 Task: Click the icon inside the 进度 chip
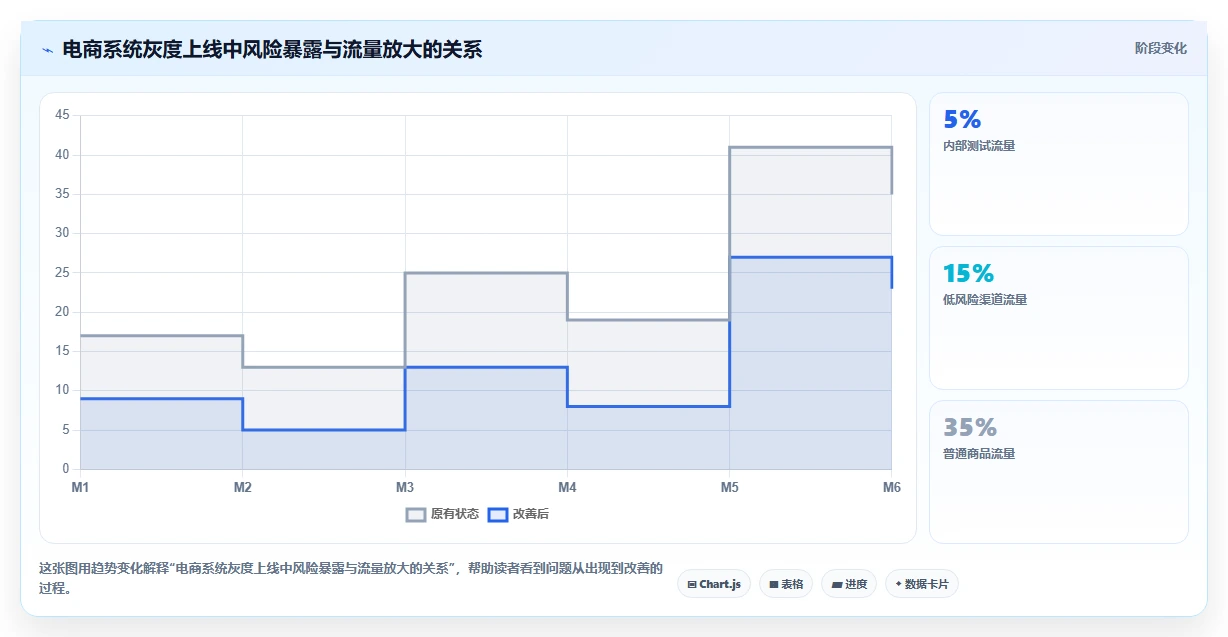coord(837,584)
